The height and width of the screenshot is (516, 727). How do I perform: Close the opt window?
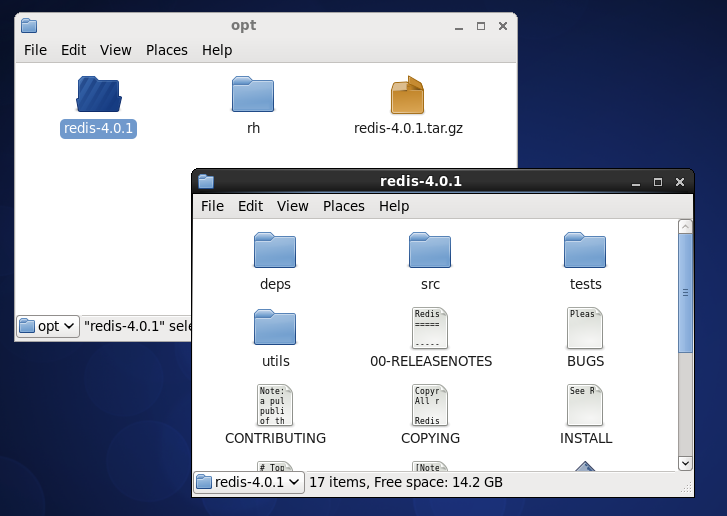(503, 26)
